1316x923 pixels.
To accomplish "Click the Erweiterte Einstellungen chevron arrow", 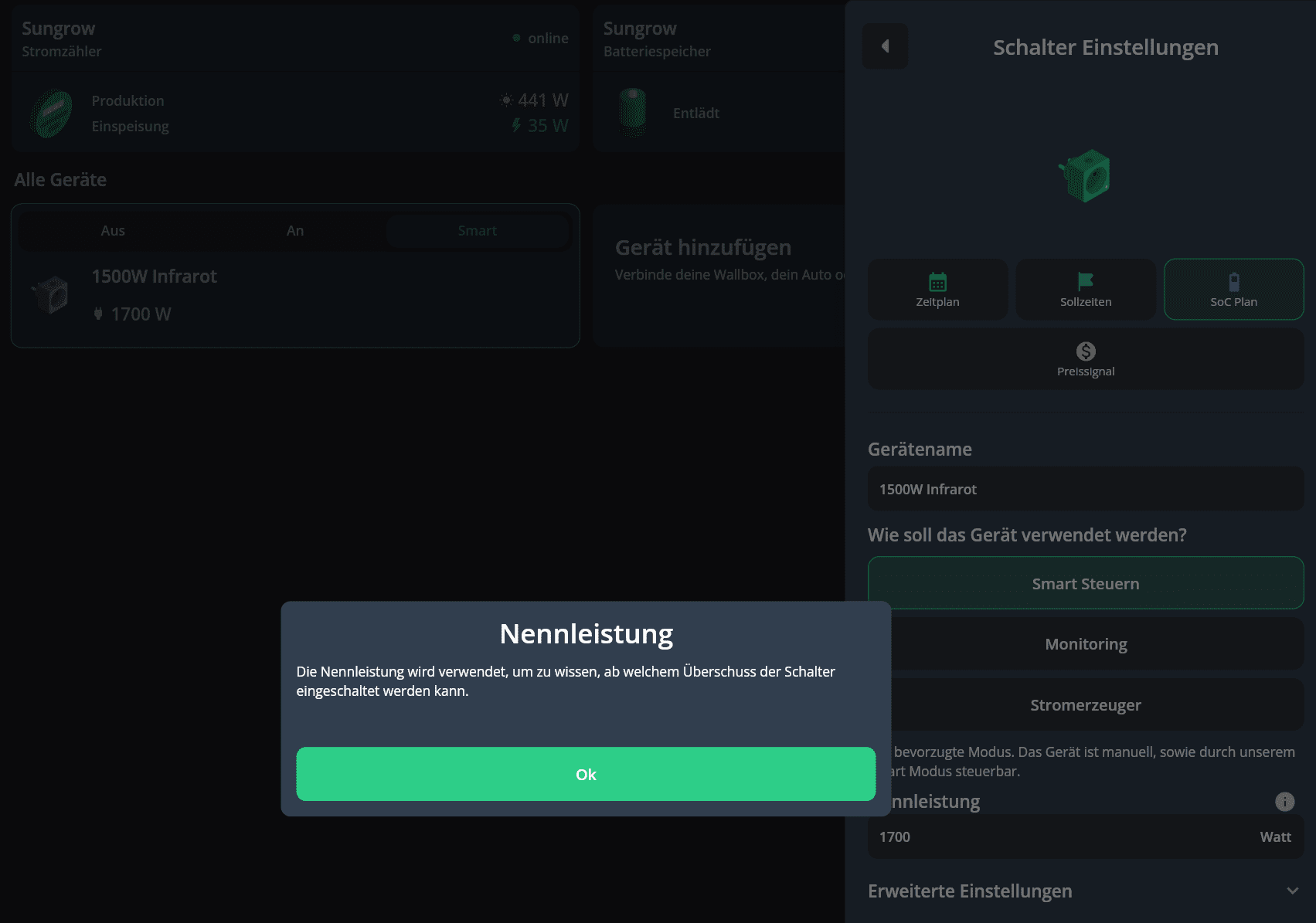I will pyautogui.click(x=1292, y=891).
